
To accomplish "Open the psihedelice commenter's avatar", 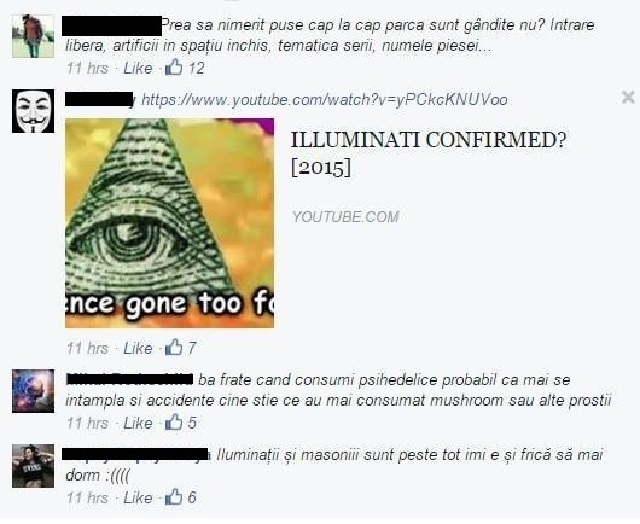I will click(33, 391).
